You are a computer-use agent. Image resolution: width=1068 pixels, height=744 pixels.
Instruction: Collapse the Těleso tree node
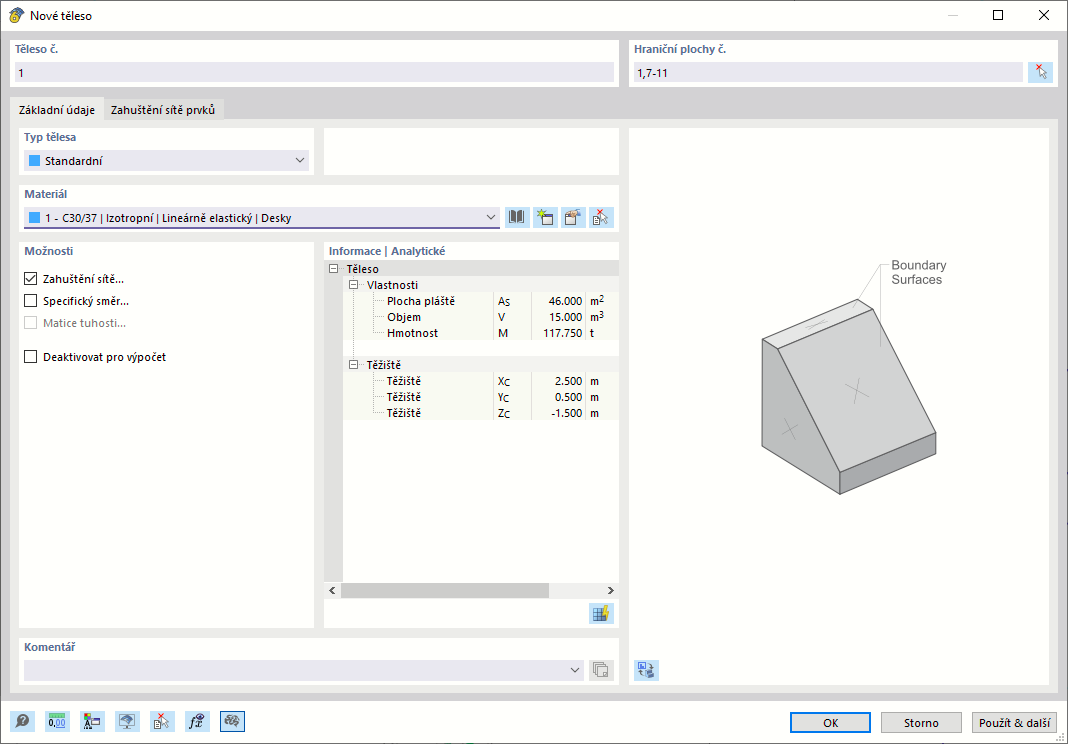tap(333, 269)
